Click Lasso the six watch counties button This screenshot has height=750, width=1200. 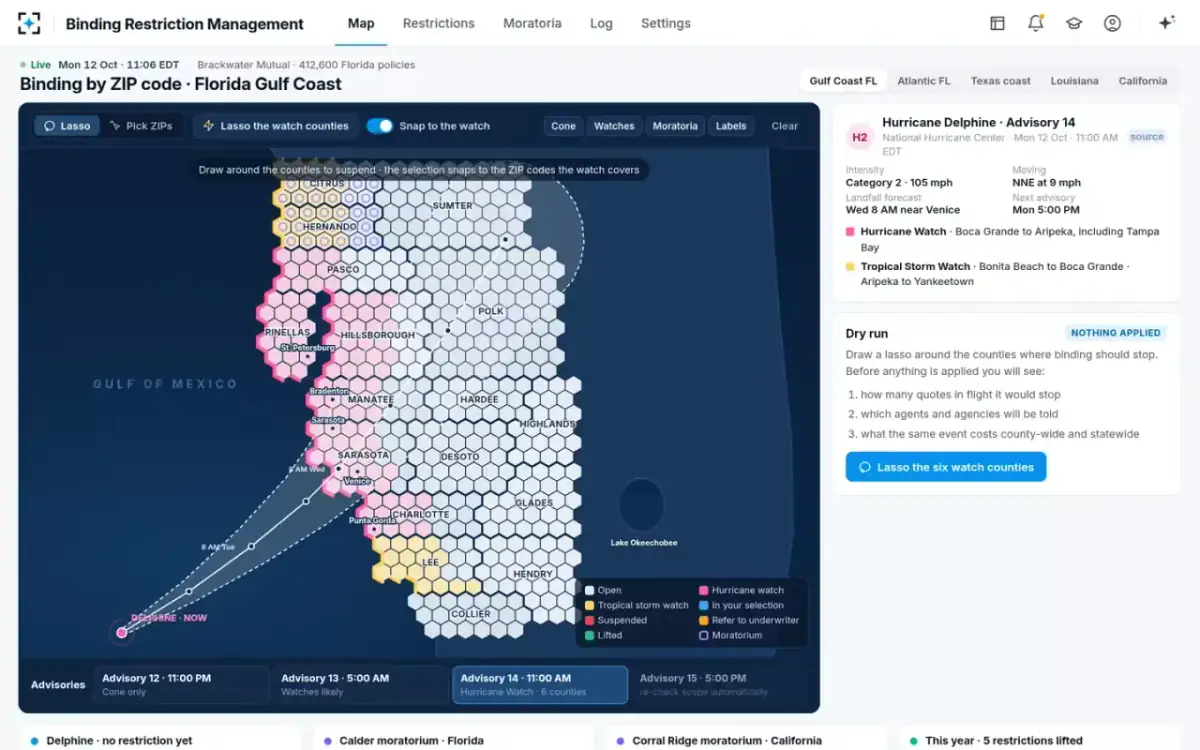pos(946,467)
